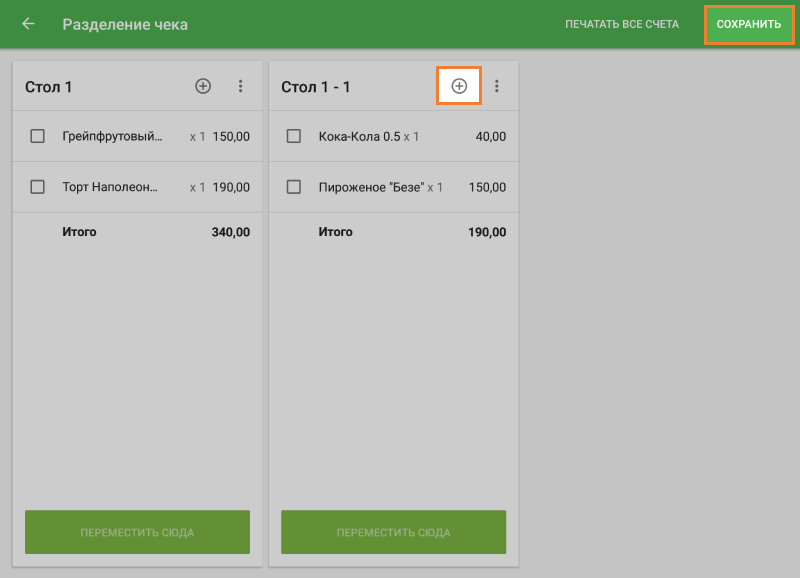Click the plus icon in Стол 1 - 1 header

[x=459, y=87]
